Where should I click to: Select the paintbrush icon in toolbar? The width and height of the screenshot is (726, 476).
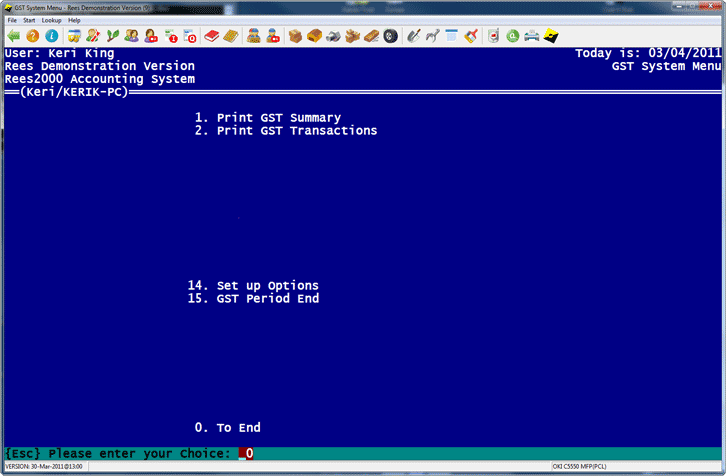471,36
